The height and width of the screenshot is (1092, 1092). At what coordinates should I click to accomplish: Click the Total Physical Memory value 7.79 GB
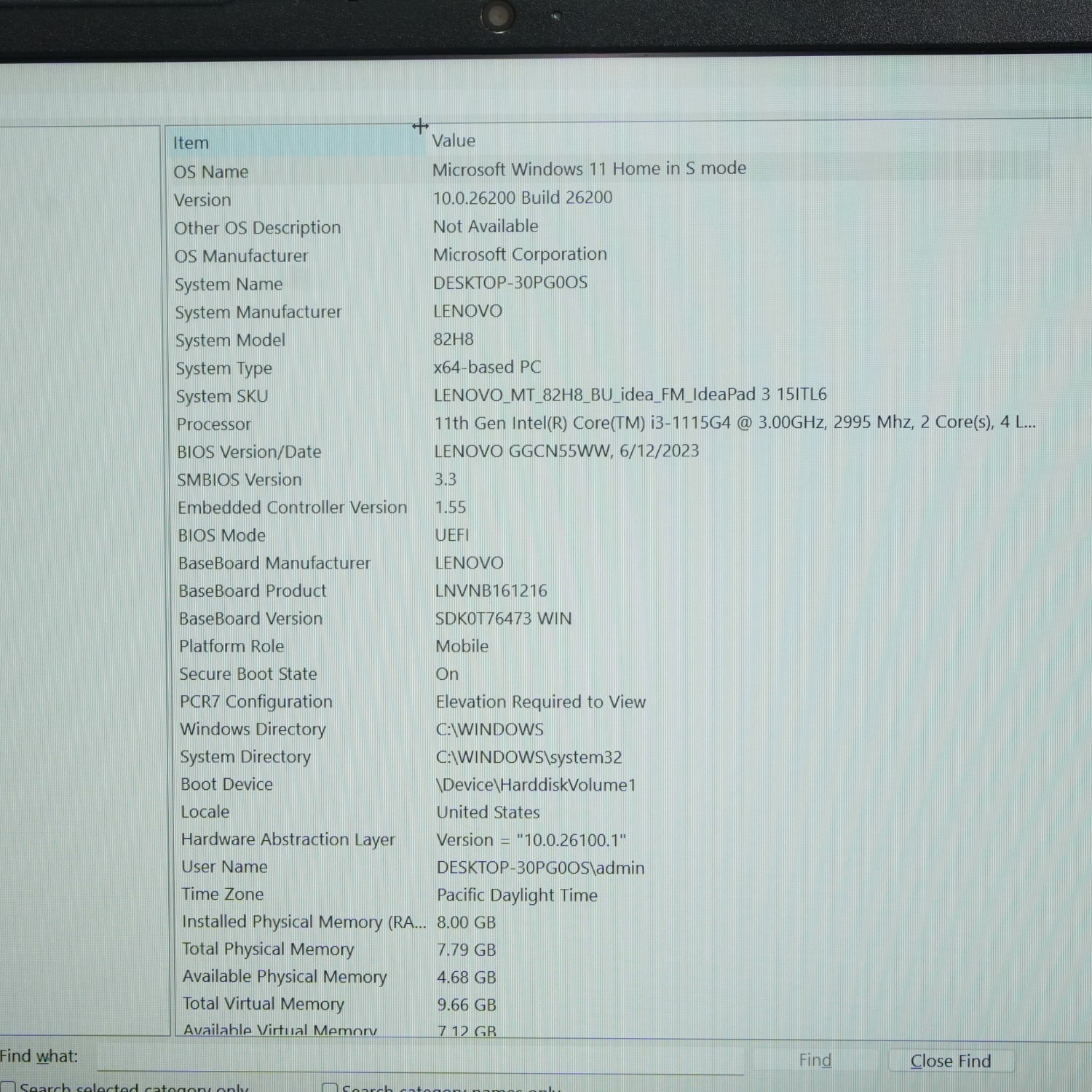466,949
